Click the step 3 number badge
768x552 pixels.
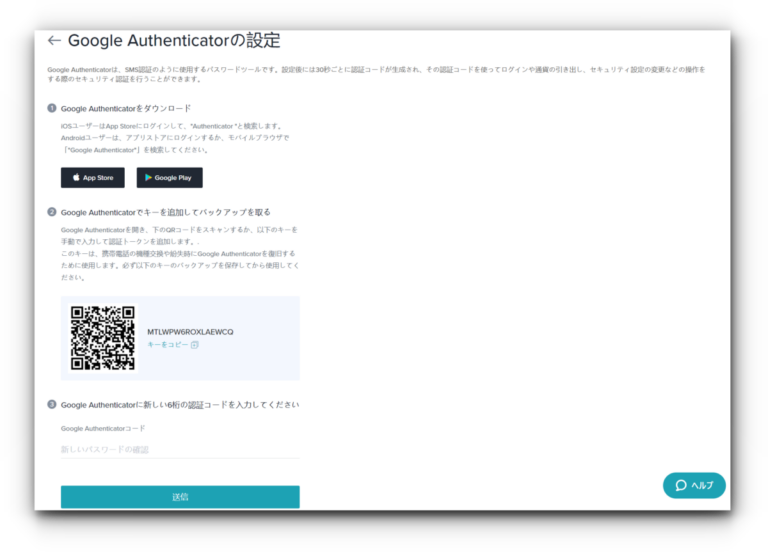(x=52, y=404)
